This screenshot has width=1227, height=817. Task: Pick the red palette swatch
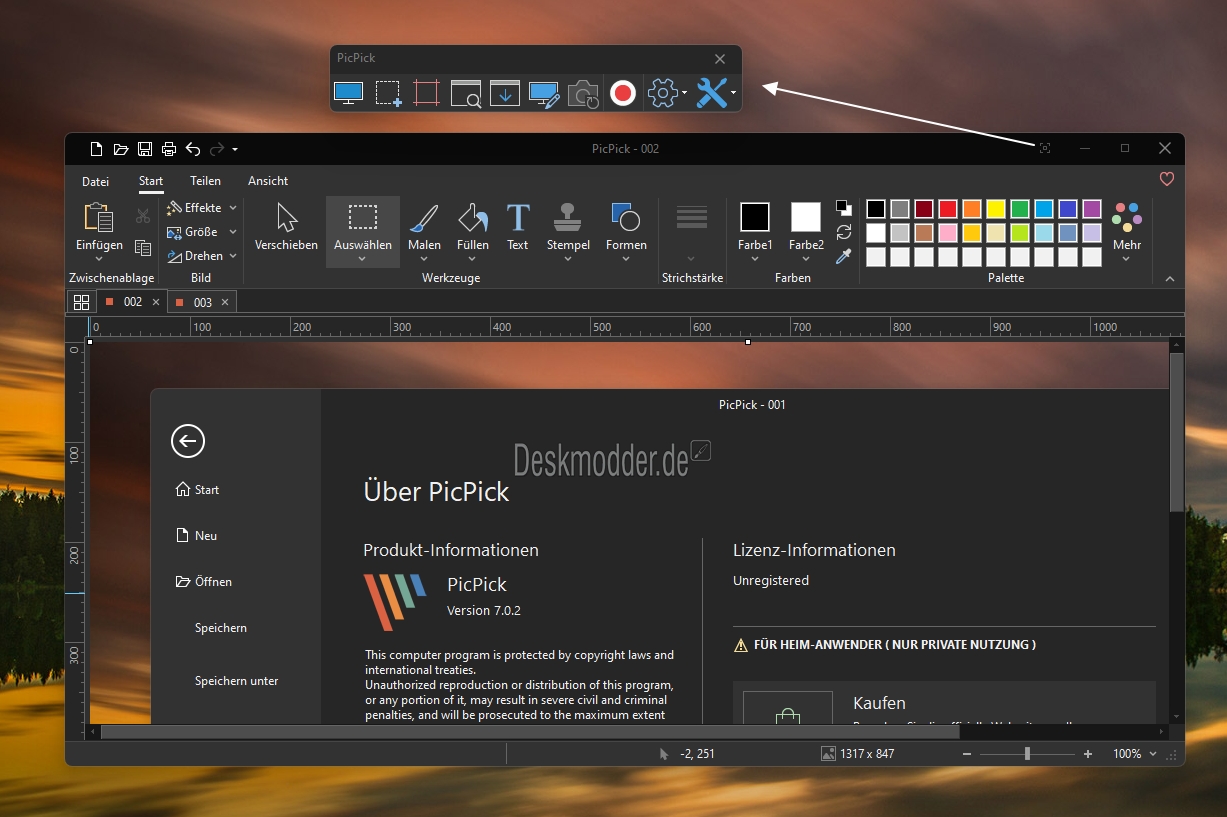point(948,209)
